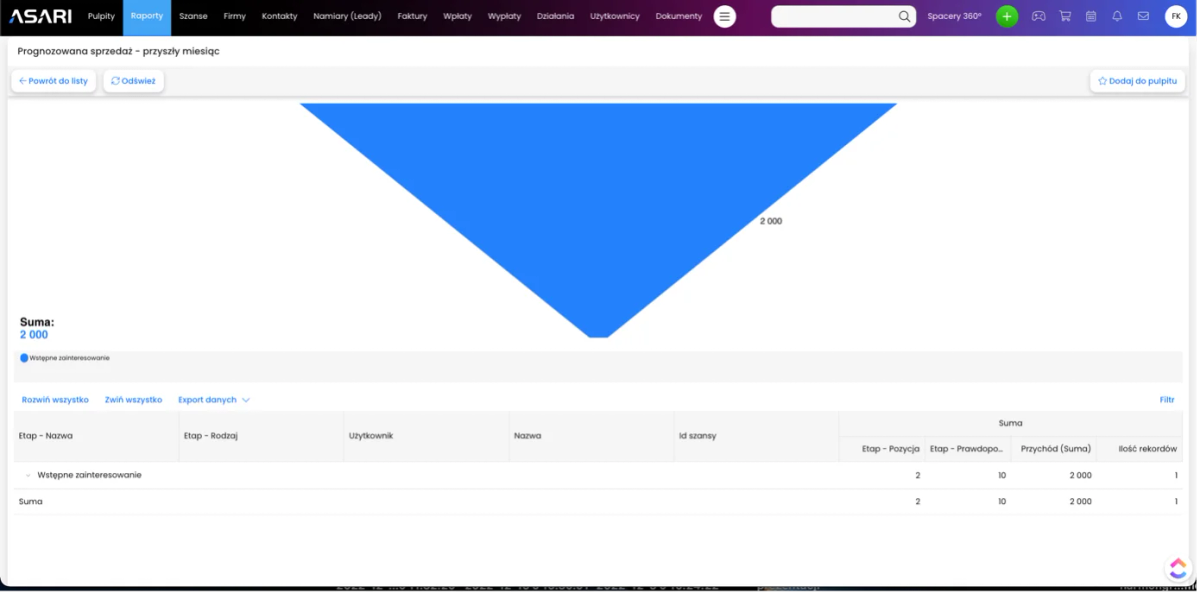Open the Działania menu item
Viewport: 1200px width, 593px height.
click(555, 16)
